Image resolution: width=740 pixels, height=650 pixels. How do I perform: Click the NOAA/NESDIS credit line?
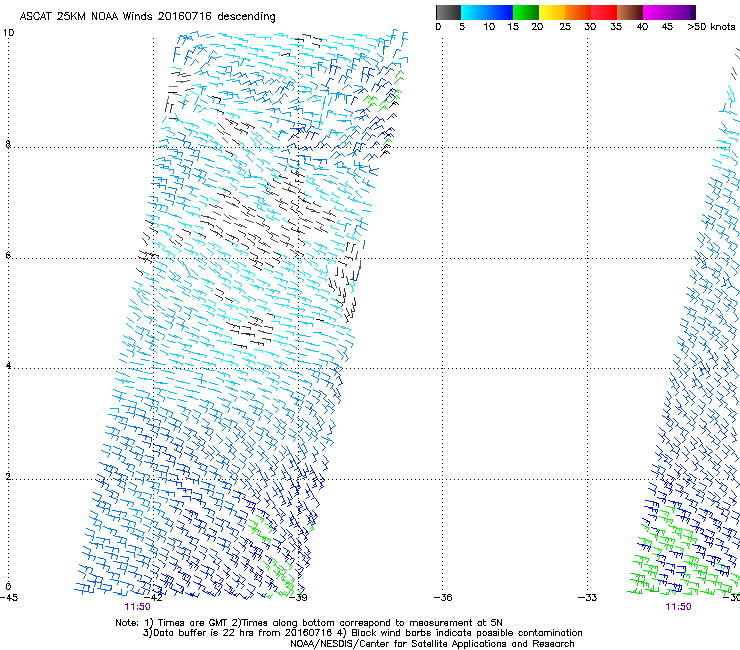432,644
